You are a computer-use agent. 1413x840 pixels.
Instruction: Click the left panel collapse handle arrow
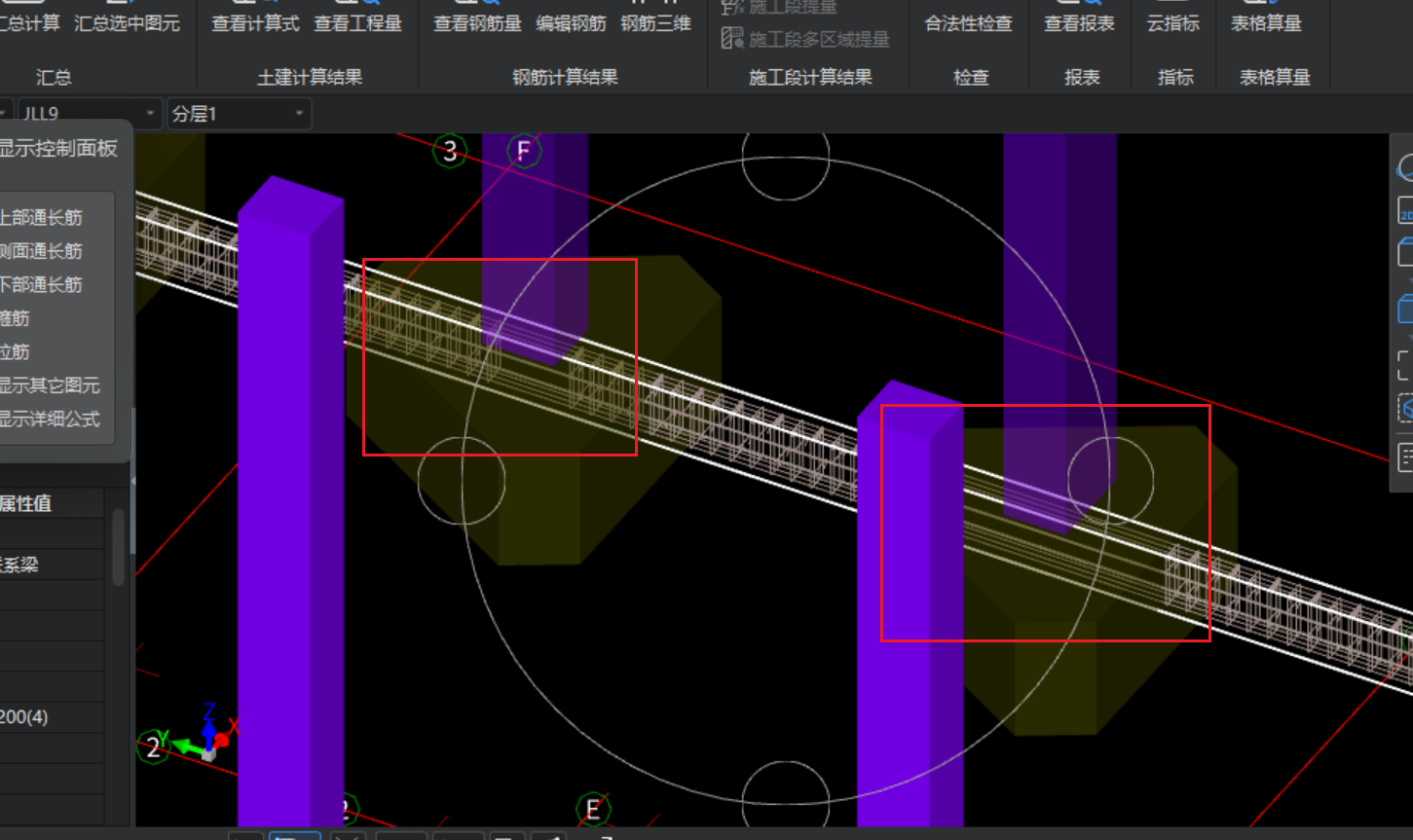pos(133,481)
